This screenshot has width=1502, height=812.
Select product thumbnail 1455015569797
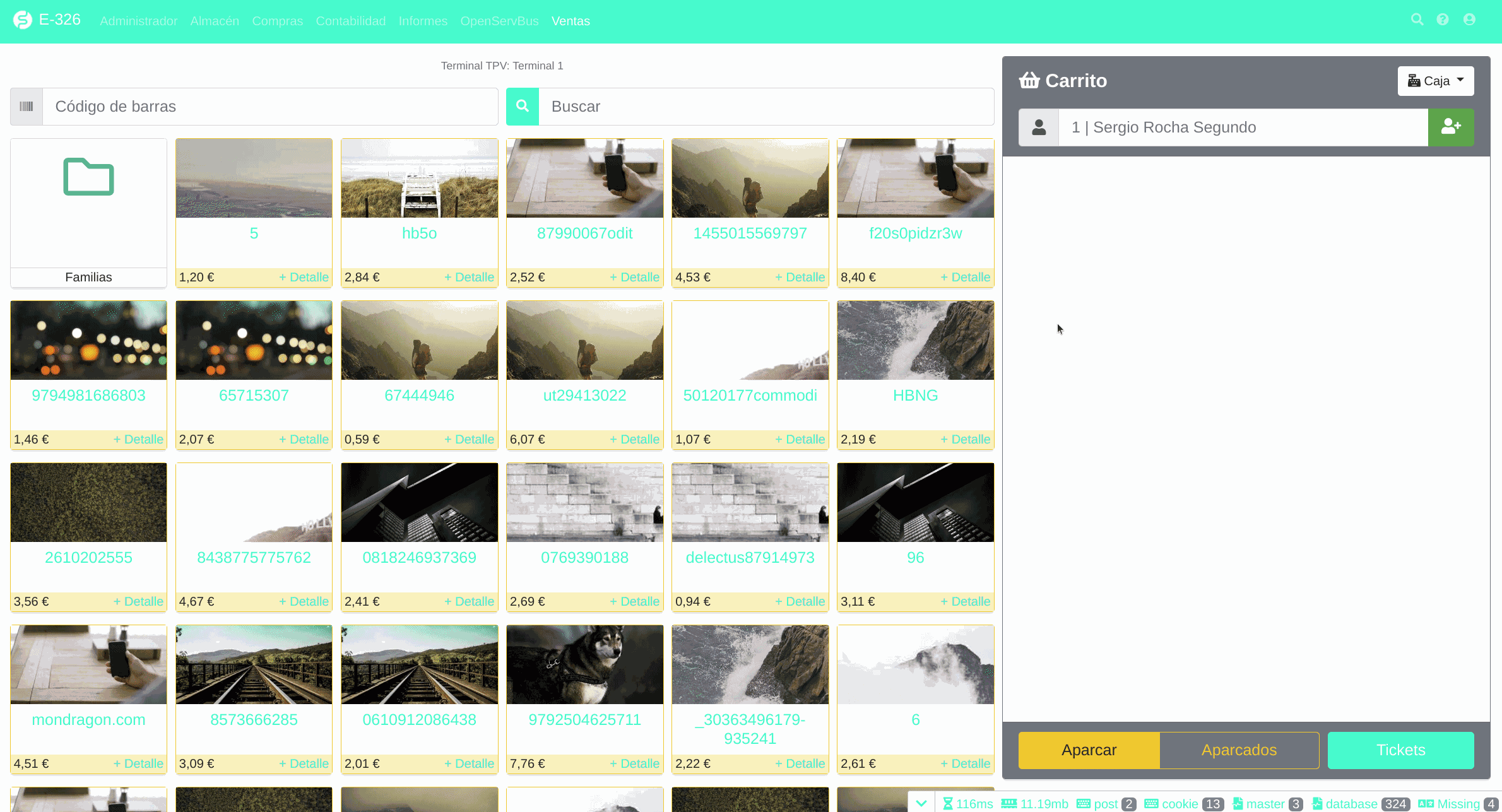click(x=750, y=179)
